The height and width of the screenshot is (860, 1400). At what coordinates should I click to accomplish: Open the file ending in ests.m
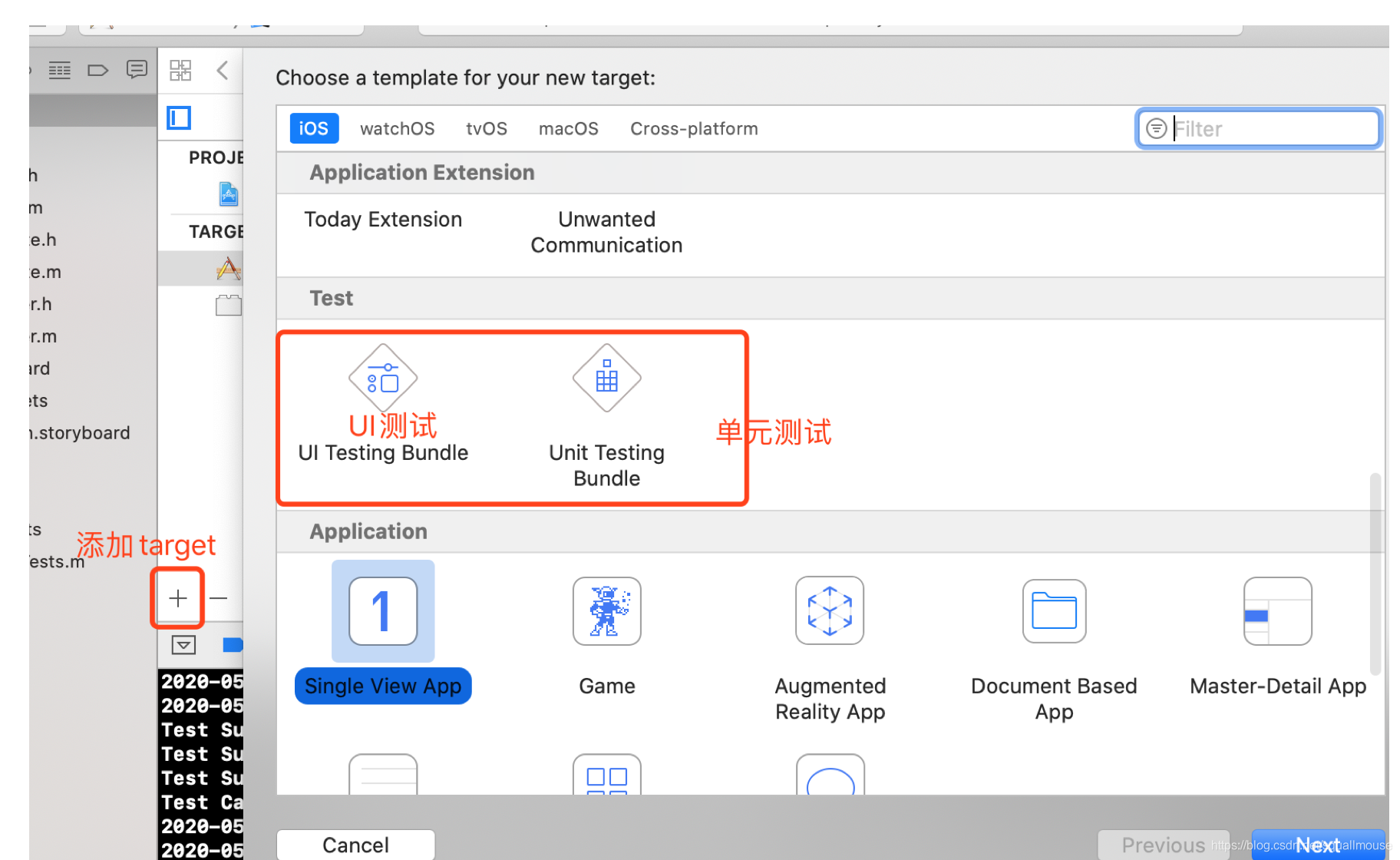(x=57, y=561)
